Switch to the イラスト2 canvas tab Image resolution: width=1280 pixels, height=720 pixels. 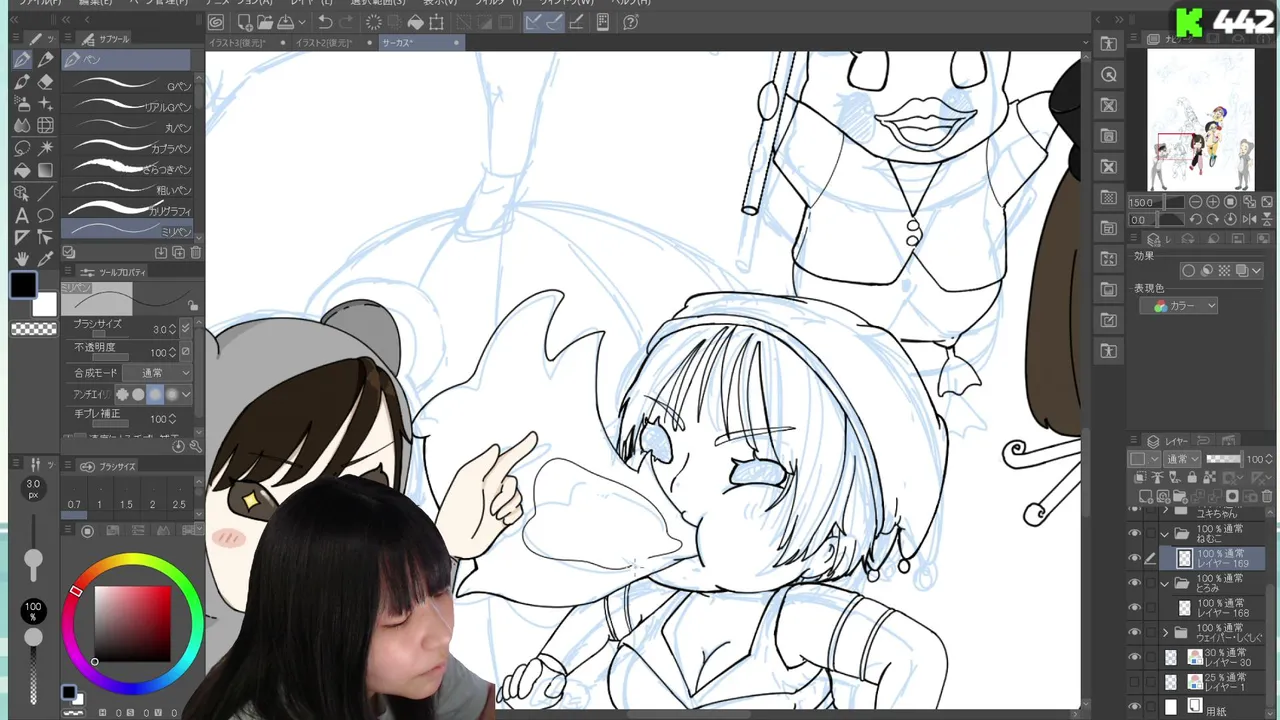click(325, 43)
